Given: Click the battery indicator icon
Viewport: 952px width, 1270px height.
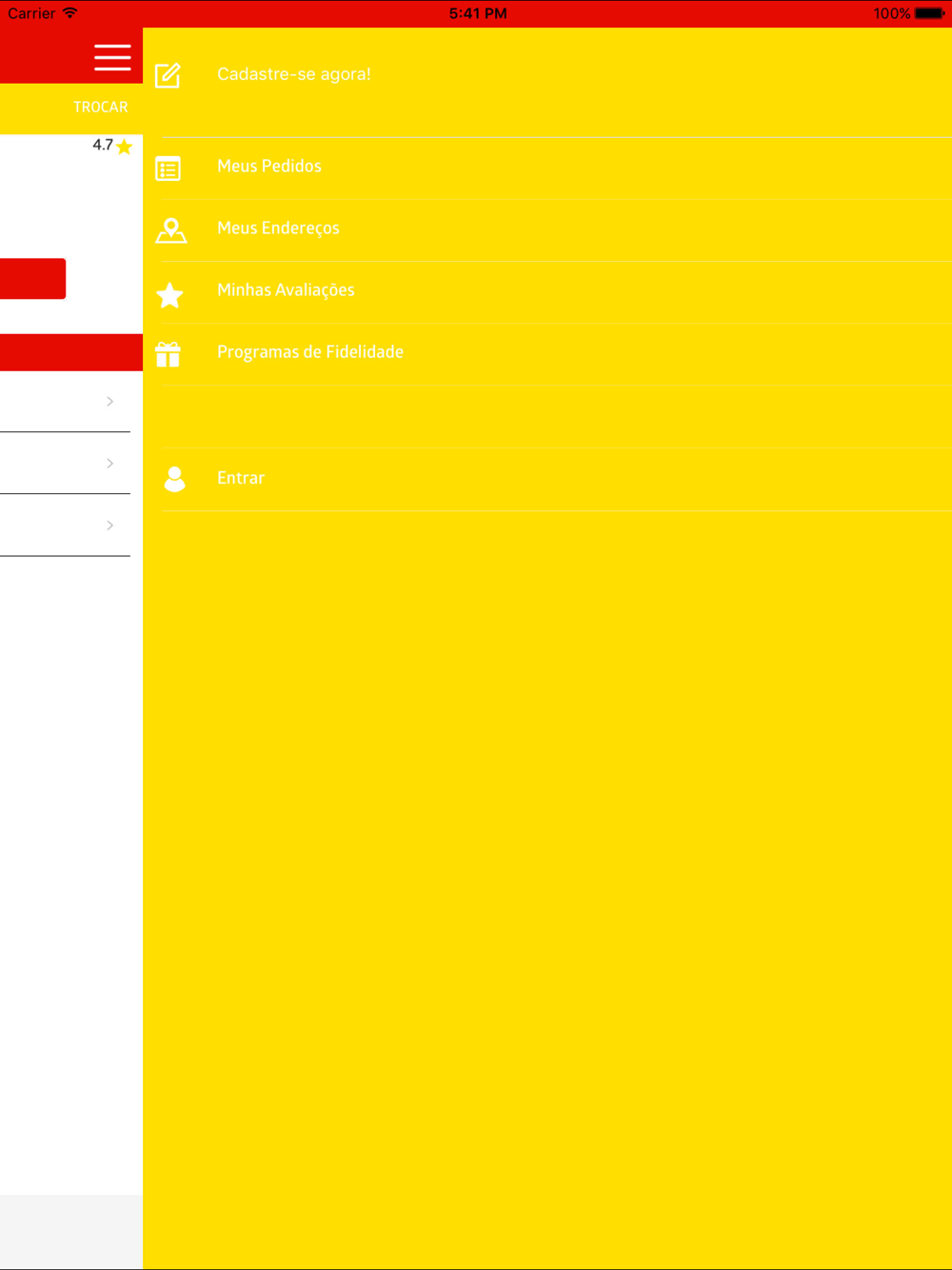Looking at the screenshot, I should coord(929,13).
